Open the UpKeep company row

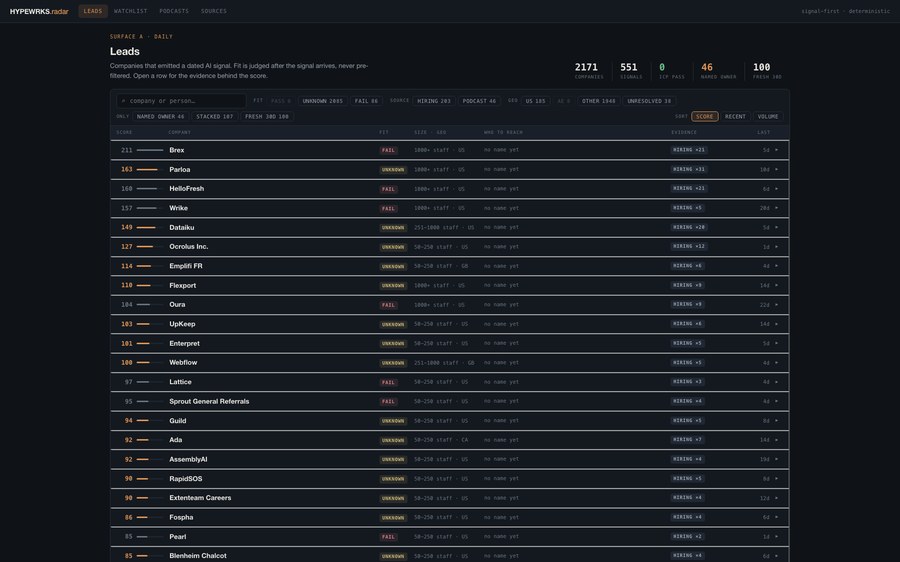(449, 324)
